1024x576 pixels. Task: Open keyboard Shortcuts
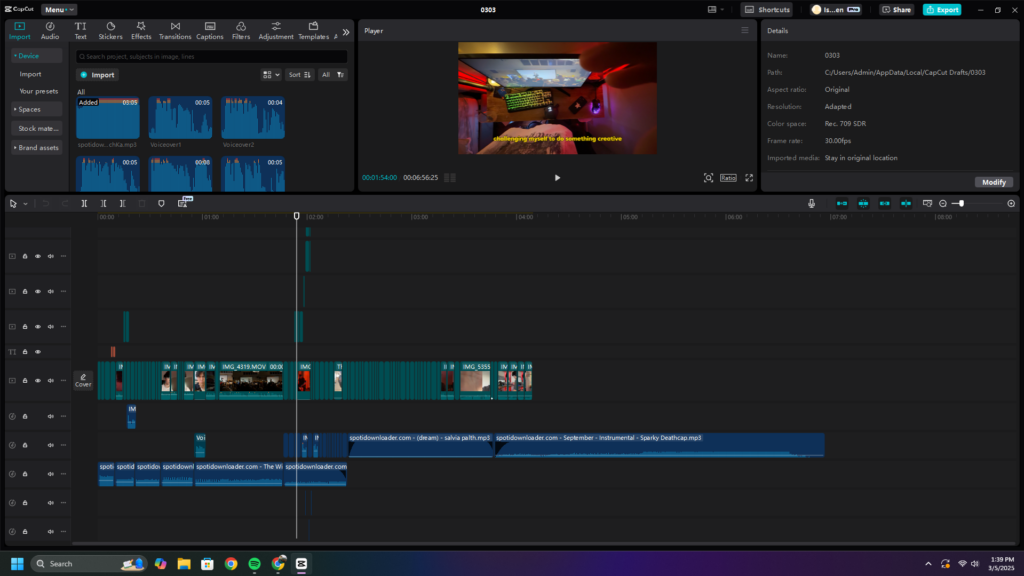tap(767, 10)
